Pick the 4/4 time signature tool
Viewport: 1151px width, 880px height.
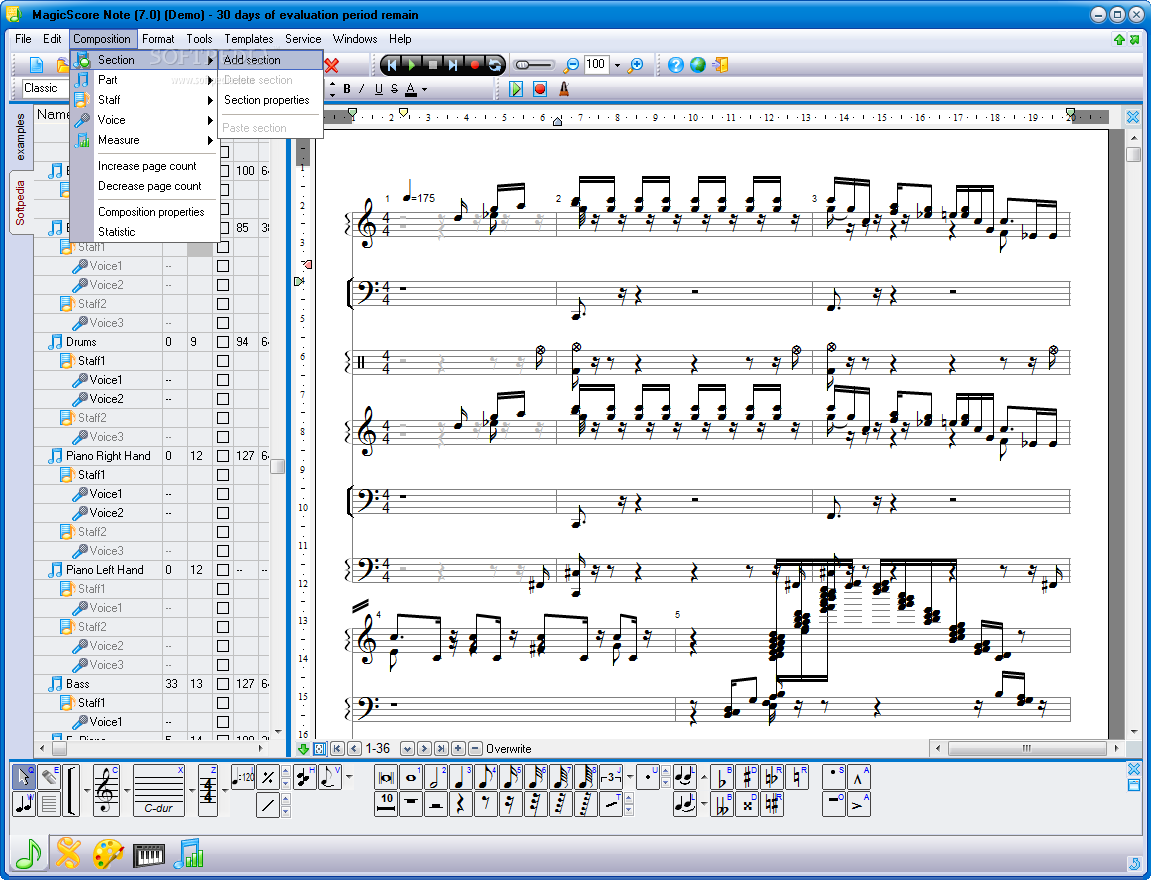[x=208, y=790]
